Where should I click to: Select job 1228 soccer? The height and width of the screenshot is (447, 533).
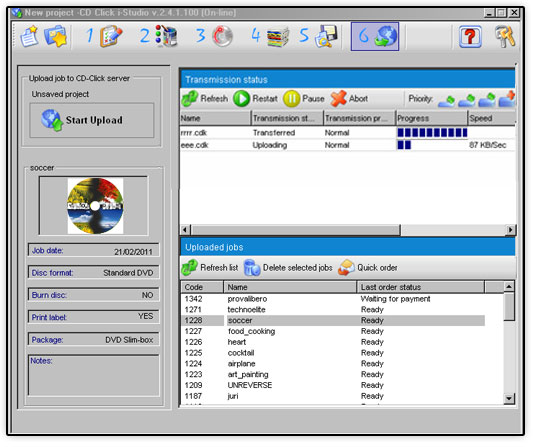333,322
